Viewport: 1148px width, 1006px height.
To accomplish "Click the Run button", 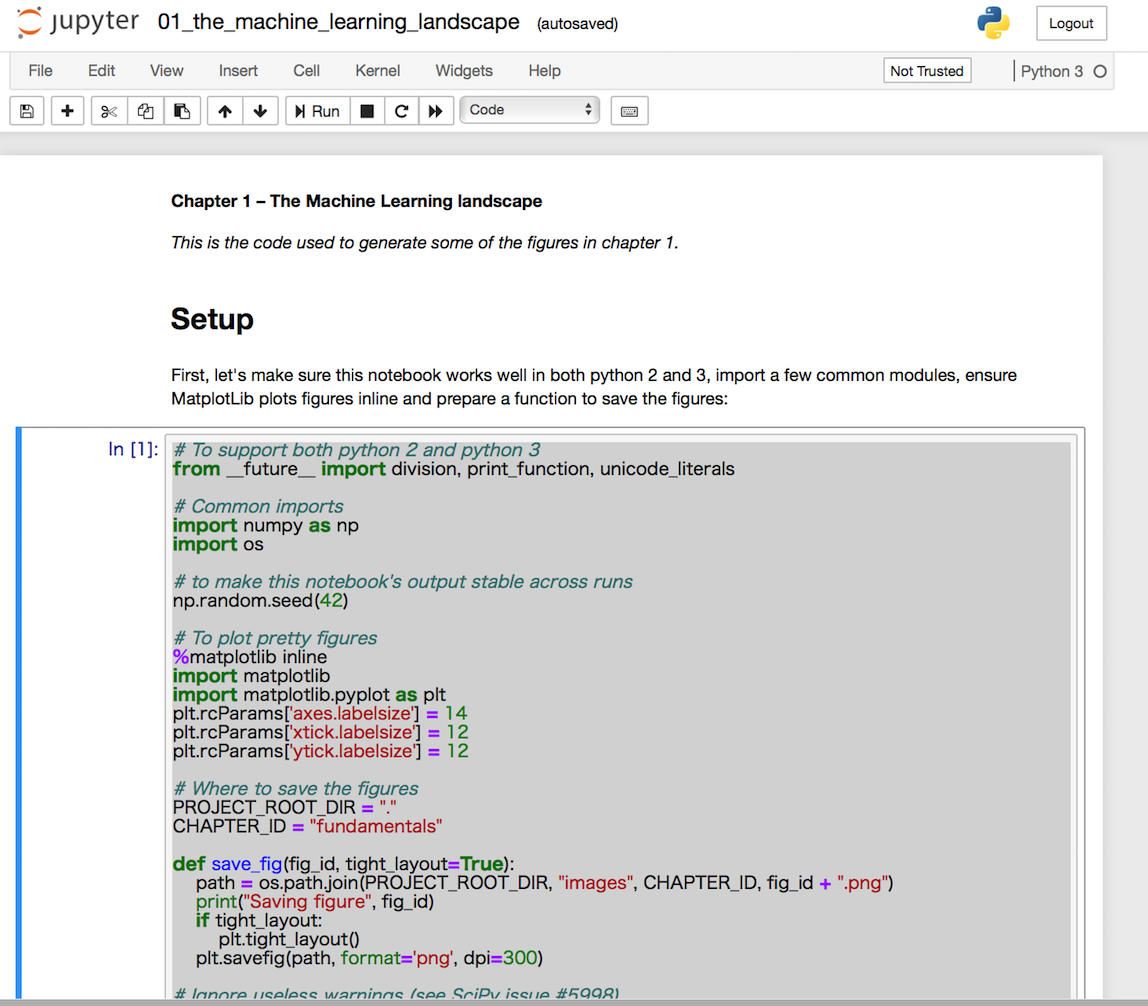I will tap(316, 111).
